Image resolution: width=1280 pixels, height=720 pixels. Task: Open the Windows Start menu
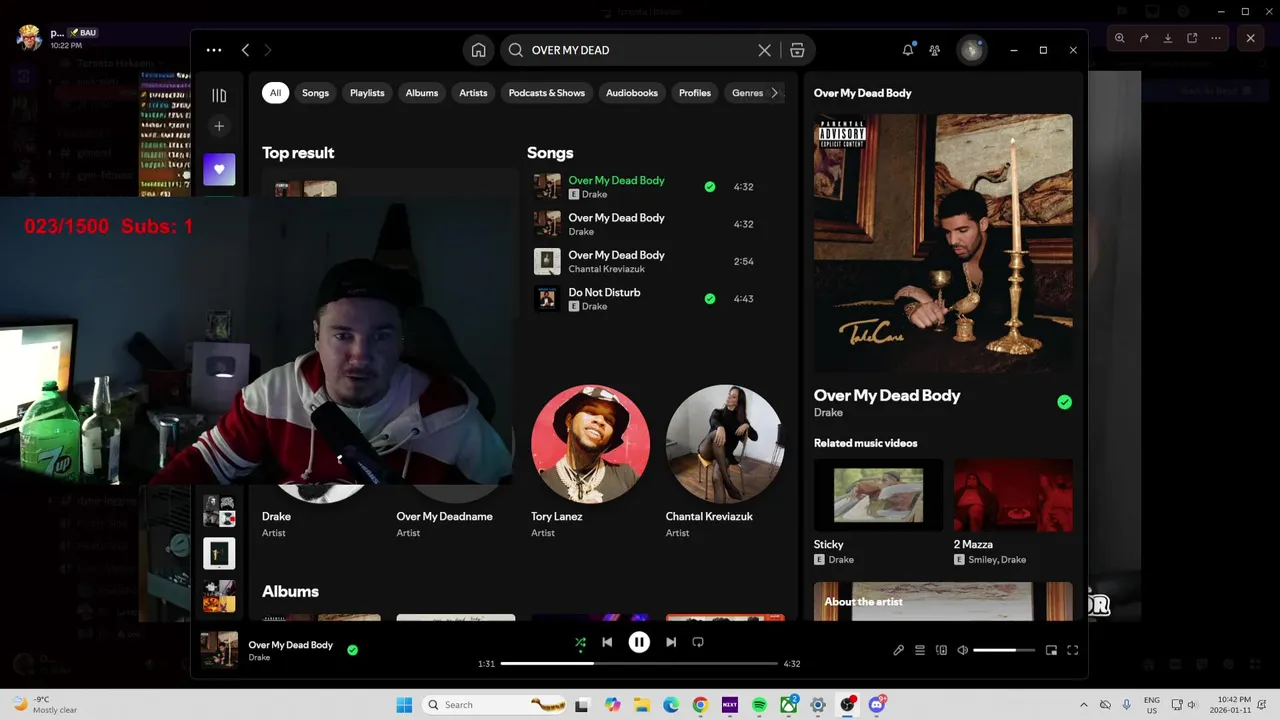pyautogui.click(x=404, y=705)
